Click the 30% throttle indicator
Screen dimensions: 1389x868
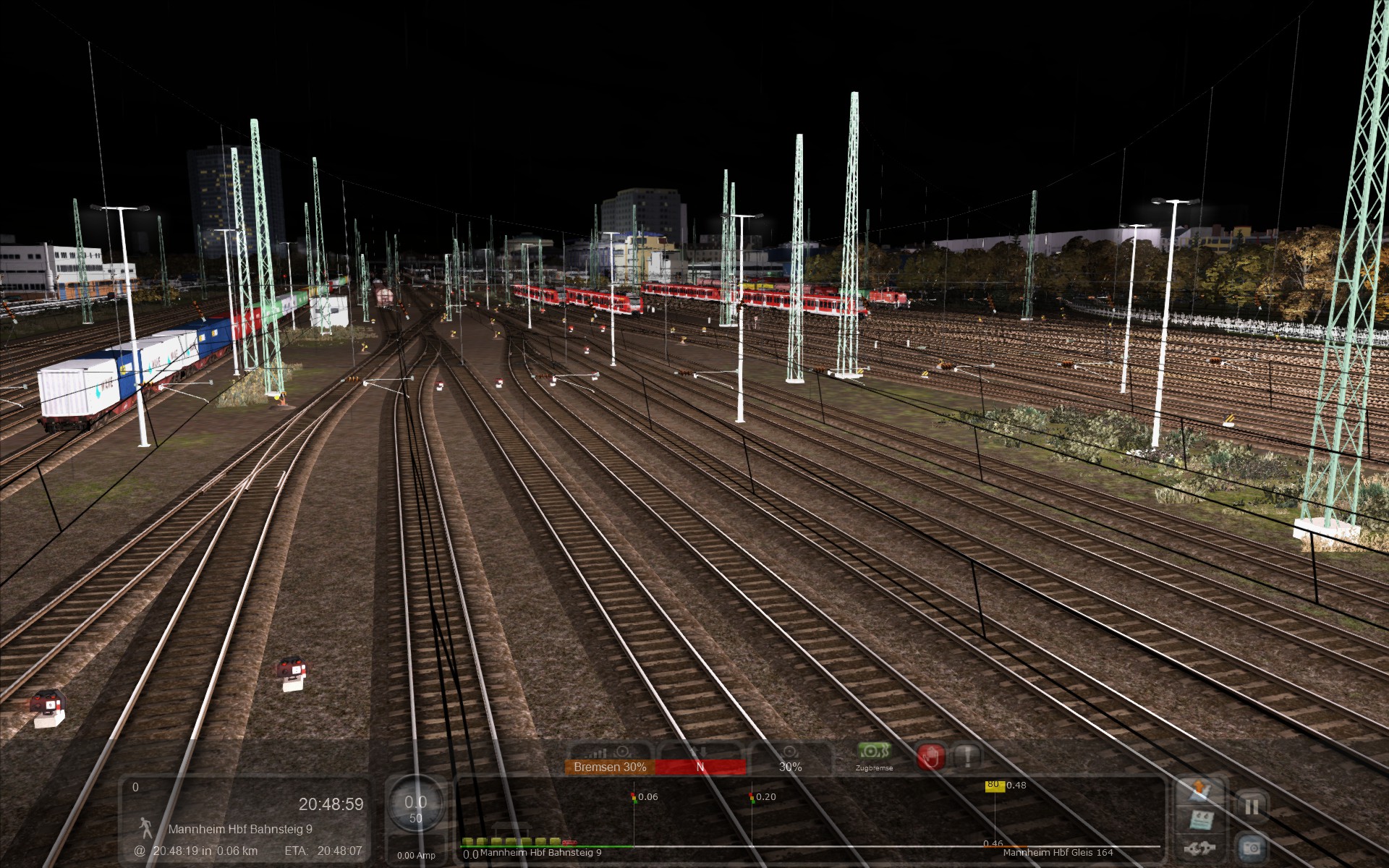click(790, 767)
